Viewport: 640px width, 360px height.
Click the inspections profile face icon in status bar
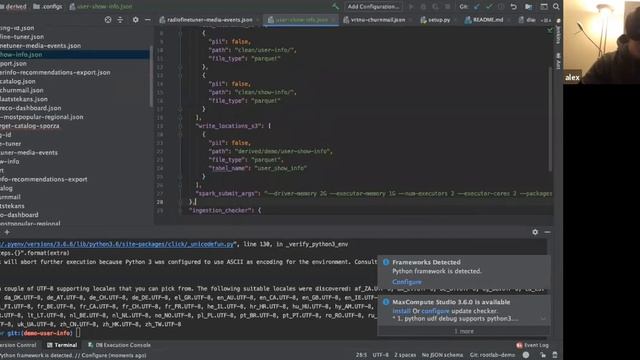tap(526, 355)
